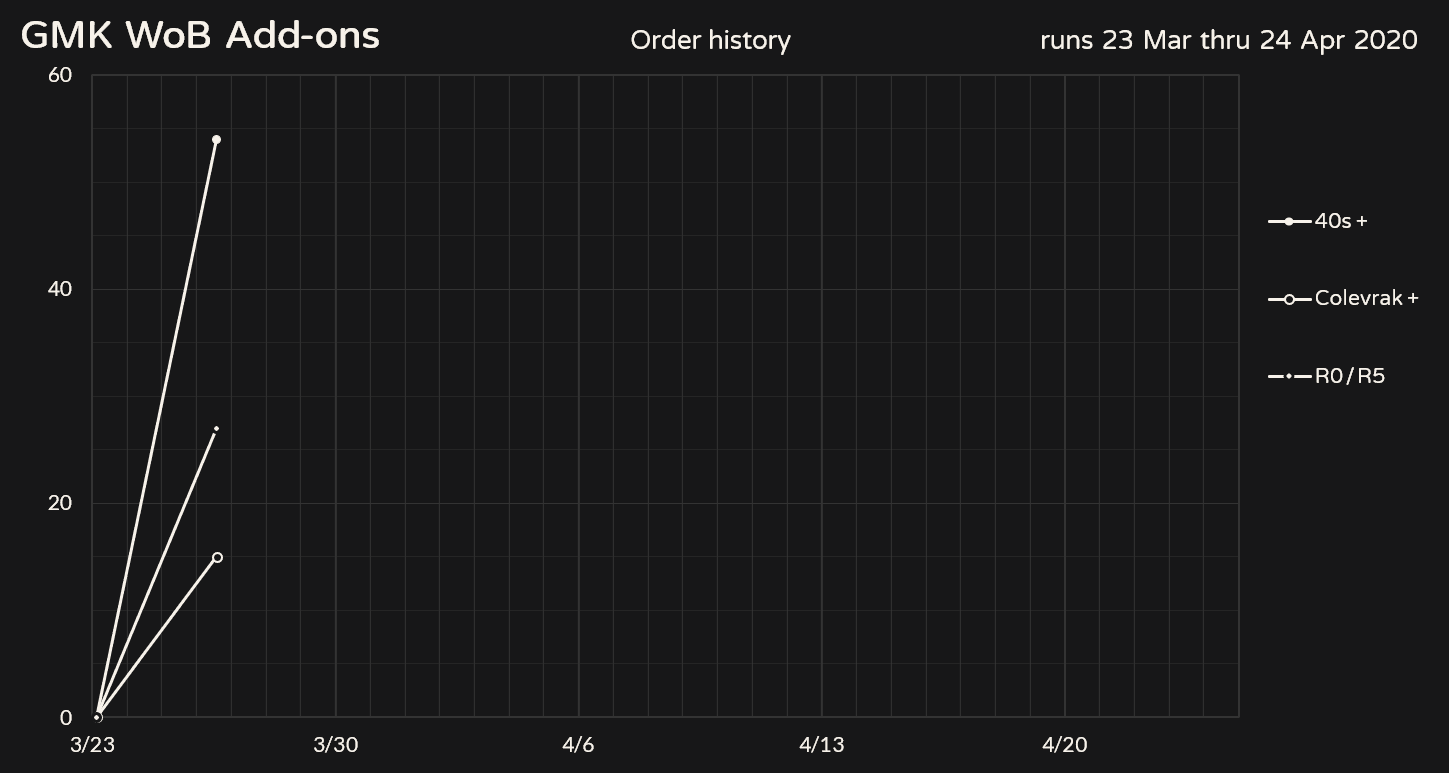The height and width of the screenshot is (773, 1449).
Task: Click the run dates text at top right
Action: click(1228, 41)
